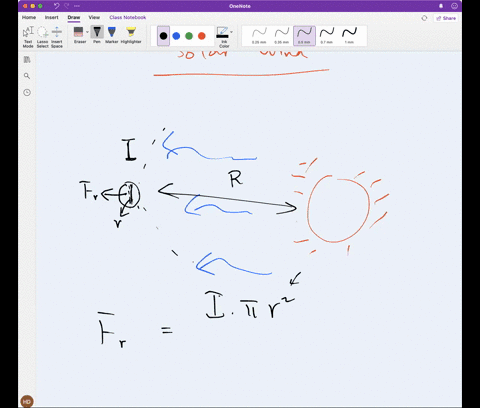Image resolution: width=480 pixels, height=408 pixels.
Task: Open the Class Notebook tab
Action: (x=128, y=17)
